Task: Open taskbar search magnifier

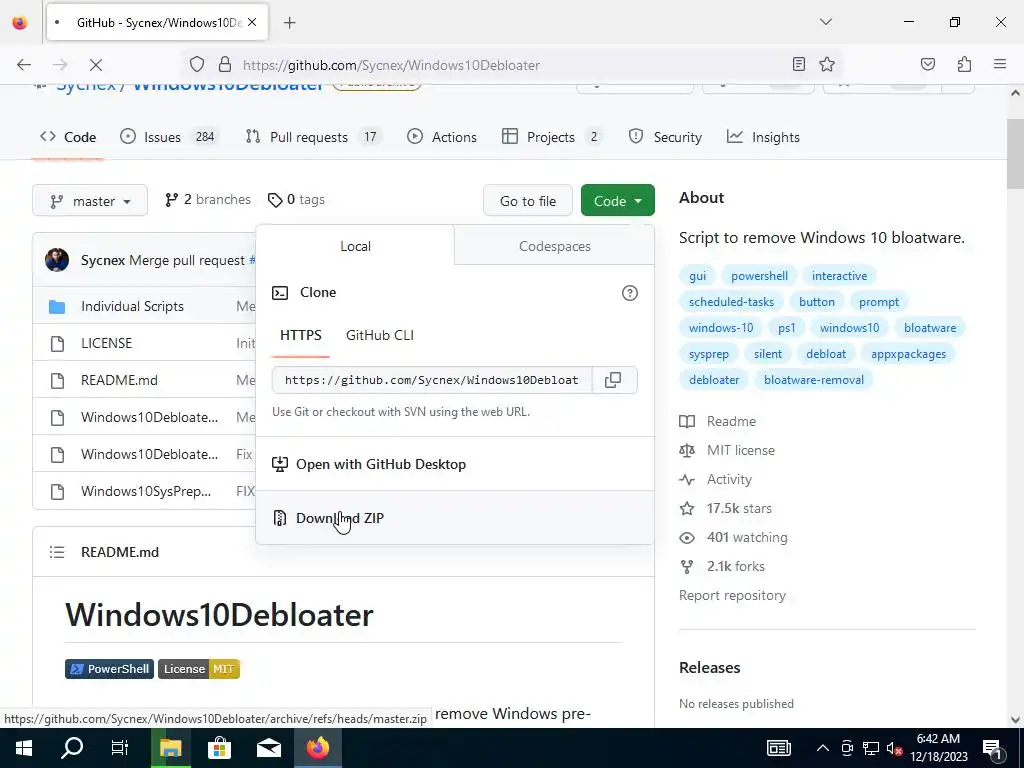Action: point(72,748)
